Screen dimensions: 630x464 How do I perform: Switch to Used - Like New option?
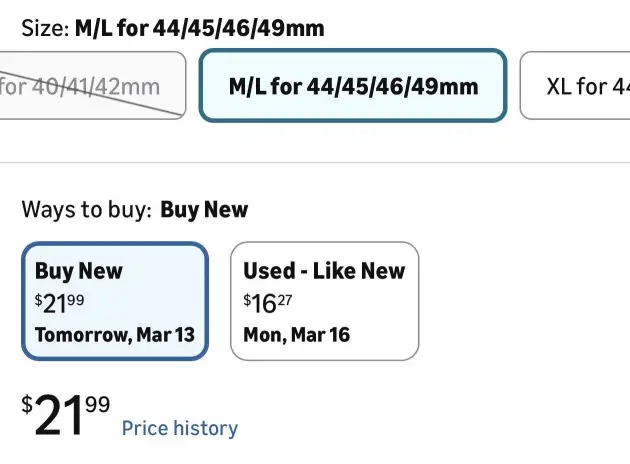[x=324, y=300]
